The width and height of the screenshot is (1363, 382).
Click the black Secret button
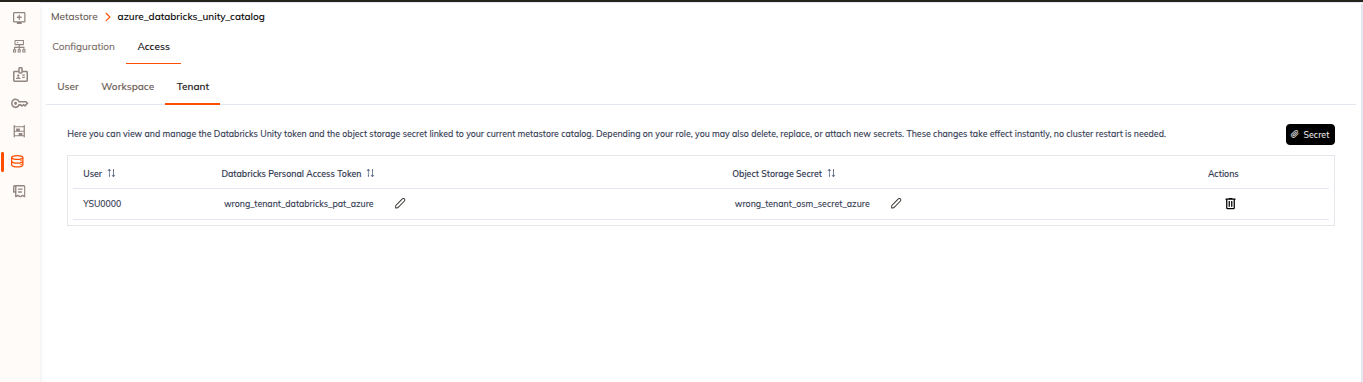pos(1310,134)
